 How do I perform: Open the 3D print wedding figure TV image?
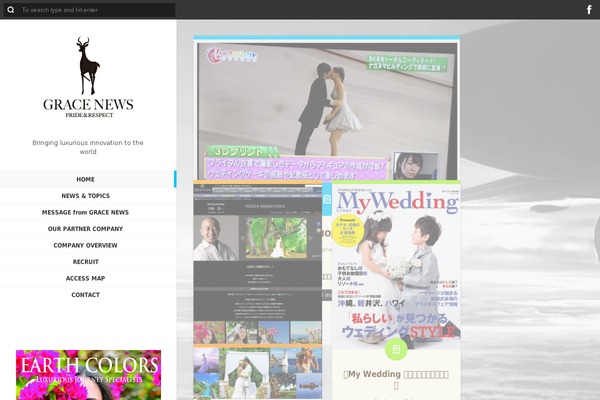pyautogui.click(x=327, y=111)
